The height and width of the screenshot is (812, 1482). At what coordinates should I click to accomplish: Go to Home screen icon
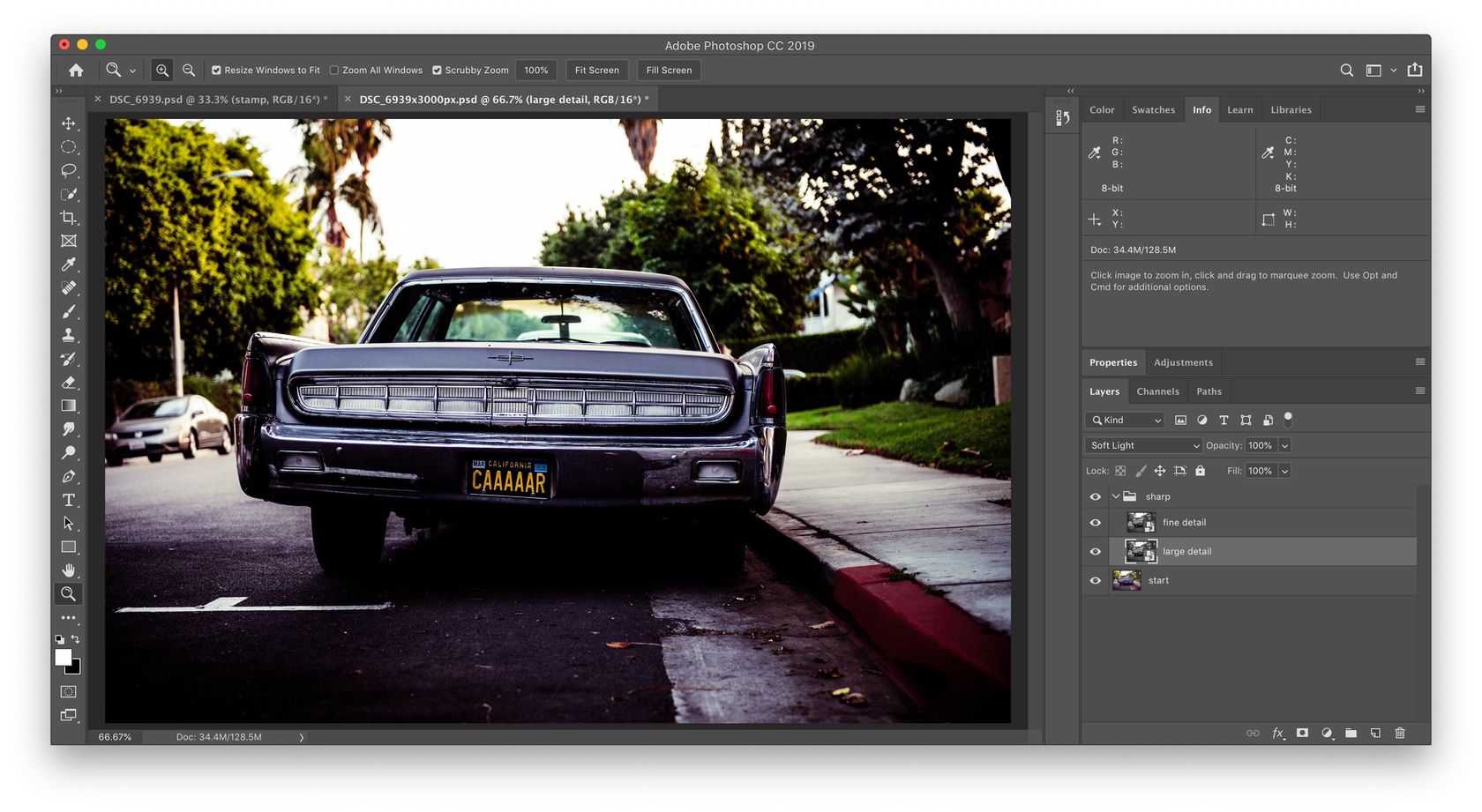[76, 71]
